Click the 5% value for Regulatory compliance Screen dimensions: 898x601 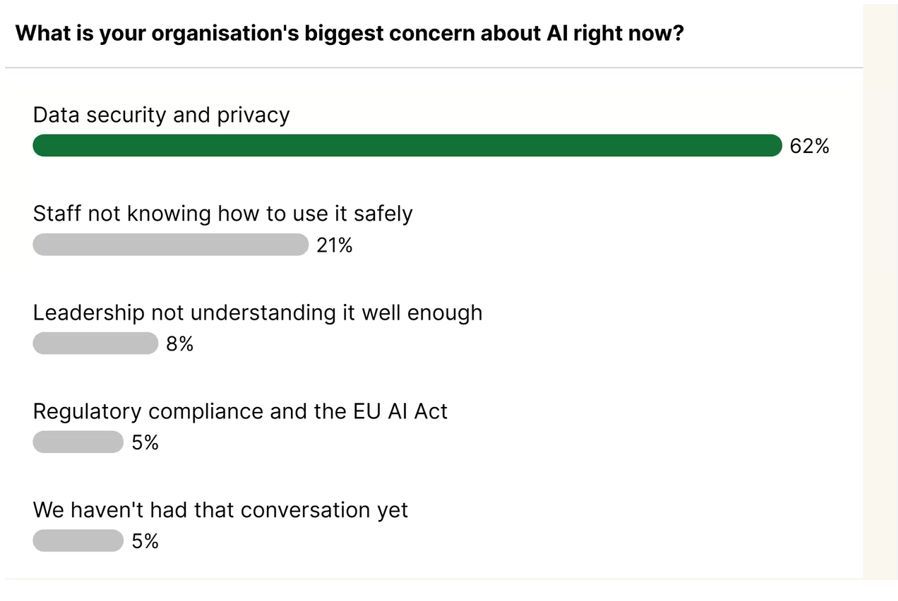point(145,443)
